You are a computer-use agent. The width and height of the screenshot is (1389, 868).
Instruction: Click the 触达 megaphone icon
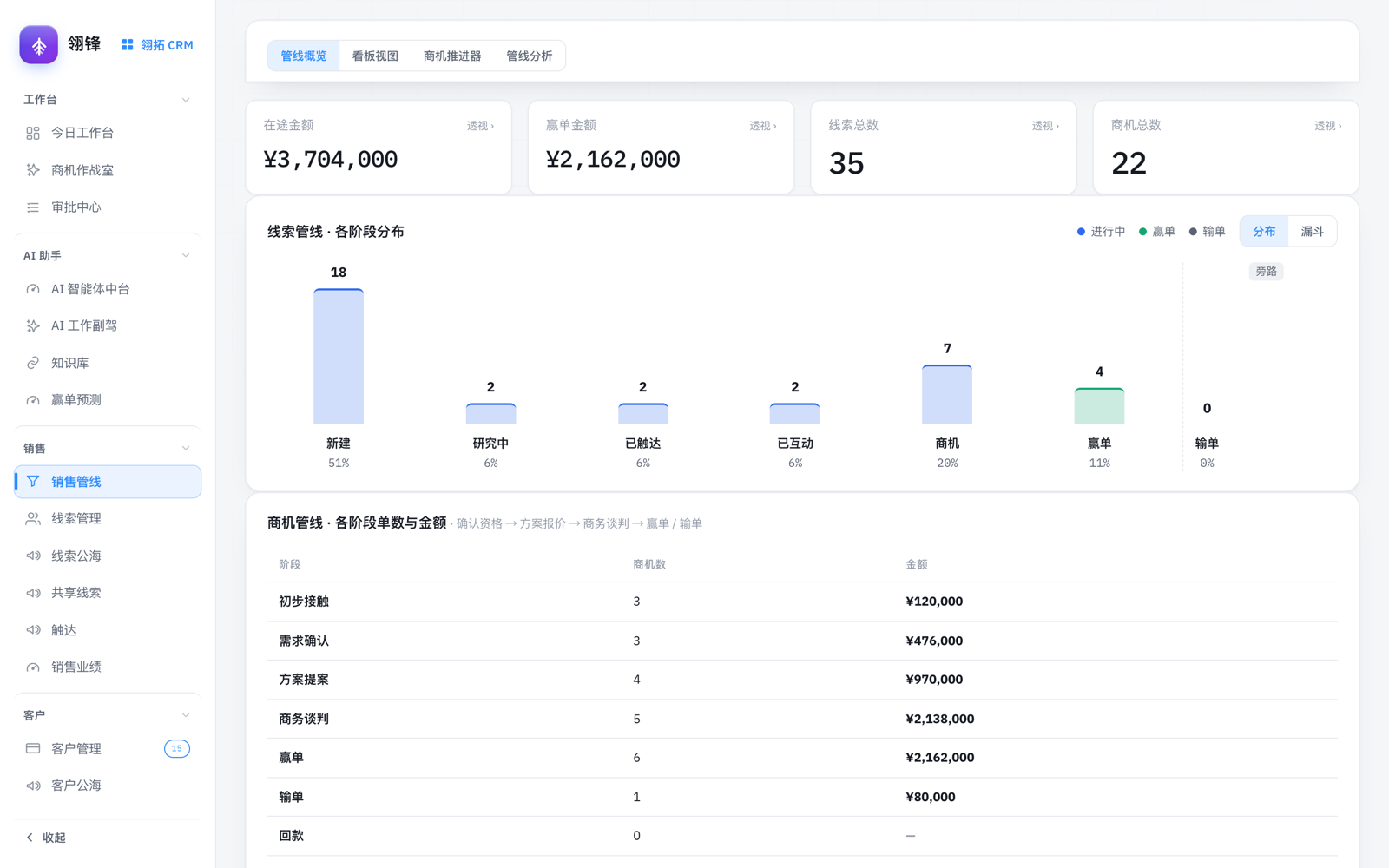[33, 630]
